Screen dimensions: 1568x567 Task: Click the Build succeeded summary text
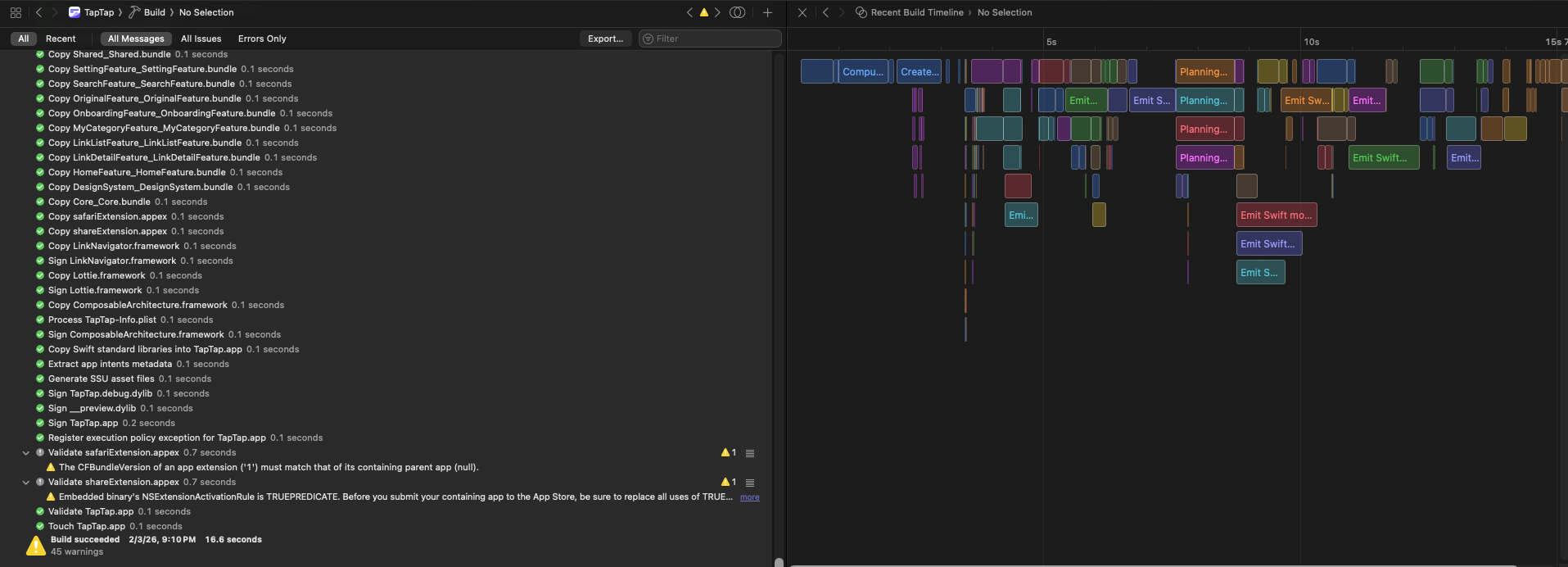coord(85,539)
